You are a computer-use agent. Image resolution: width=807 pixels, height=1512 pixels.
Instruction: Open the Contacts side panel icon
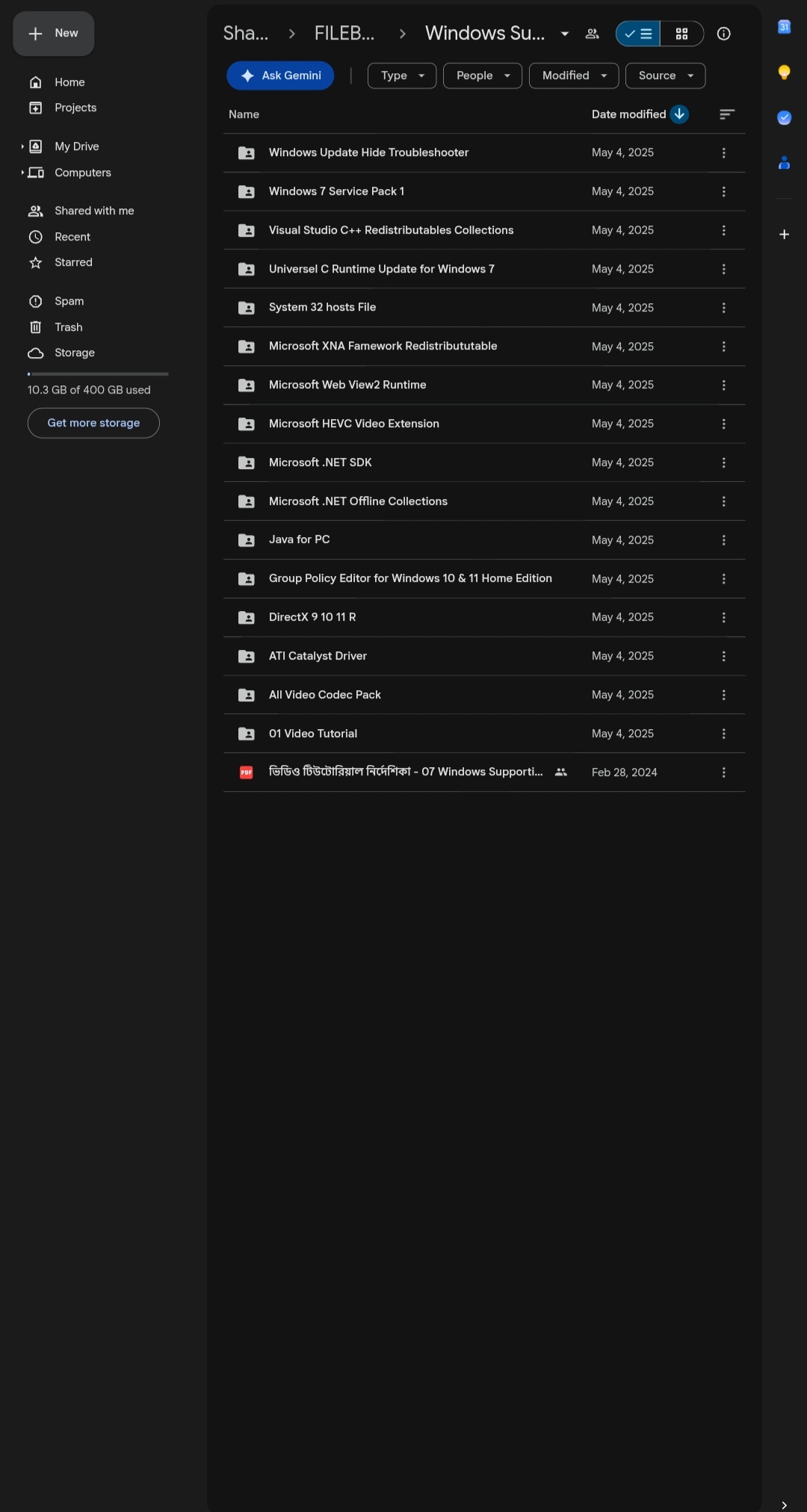pyautogui.click(x=784, y=162)
